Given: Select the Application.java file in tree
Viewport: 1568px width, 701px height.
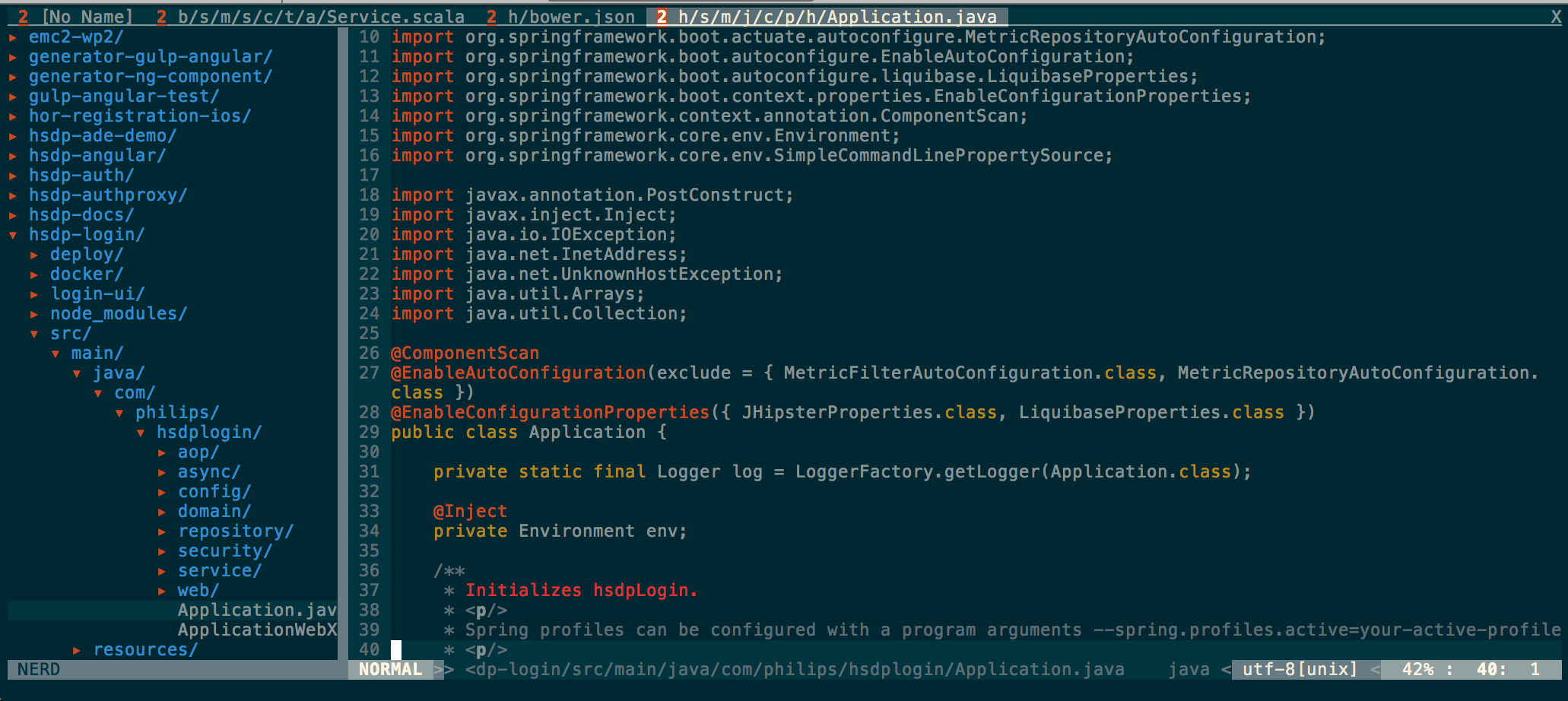Looking at the screenshot, I should (257, 611).
